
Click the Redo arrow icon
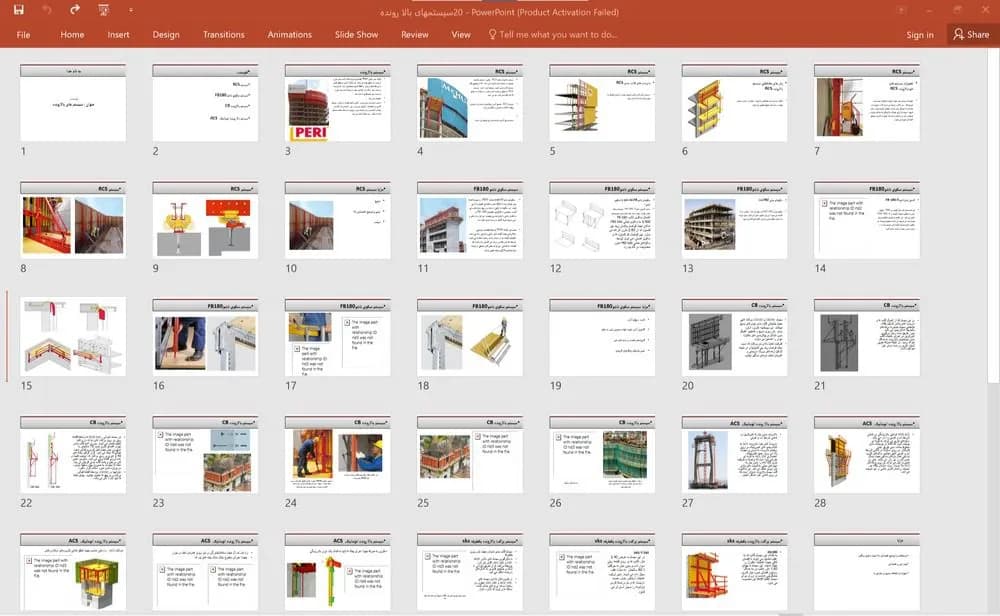coord(75,10)
